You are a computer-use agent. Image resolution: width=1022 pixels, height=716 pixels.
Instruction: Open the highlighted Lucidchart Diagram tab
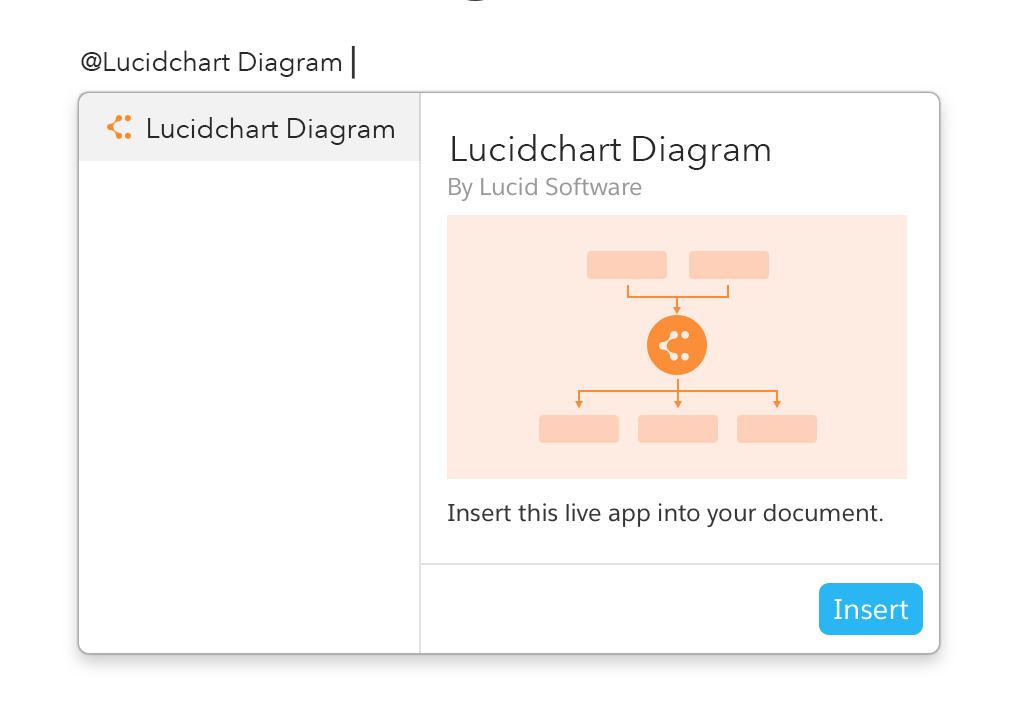(x=249, y=128)
